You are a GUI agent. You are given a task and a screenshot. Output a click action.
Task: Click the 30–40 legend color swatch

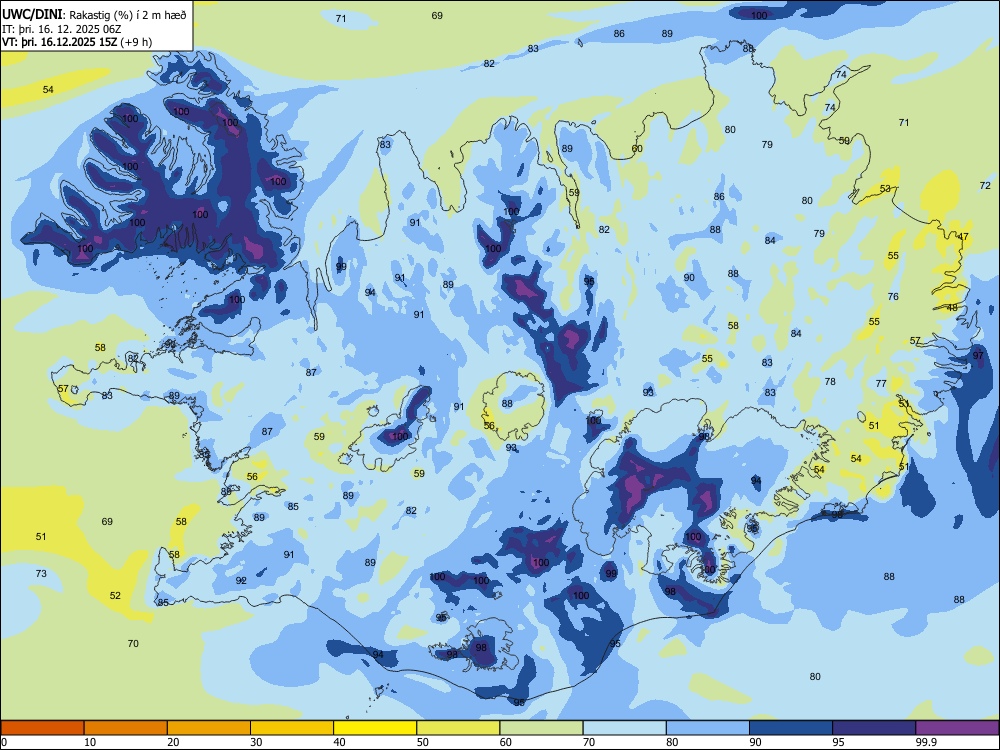pos(292,728)
